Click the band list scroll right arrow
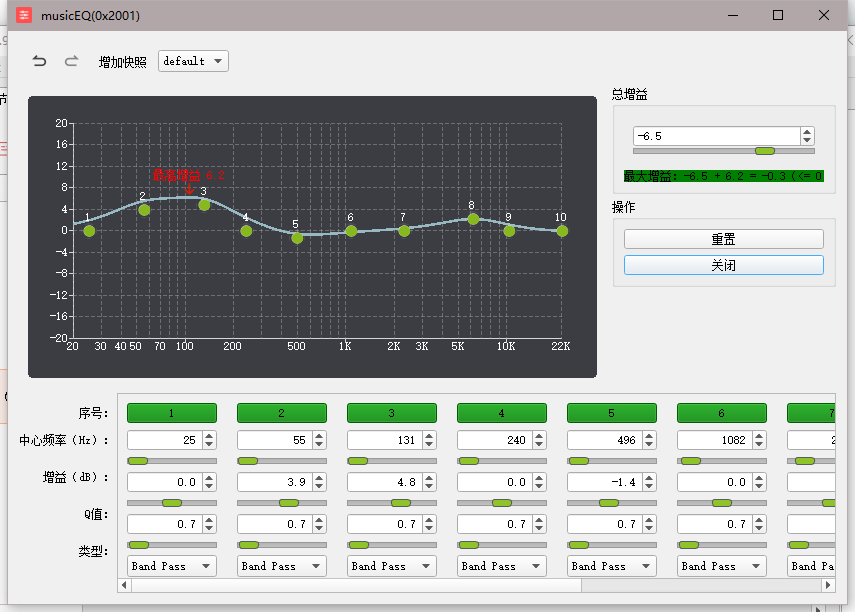855x612 pixels. (x=828, y=585)
